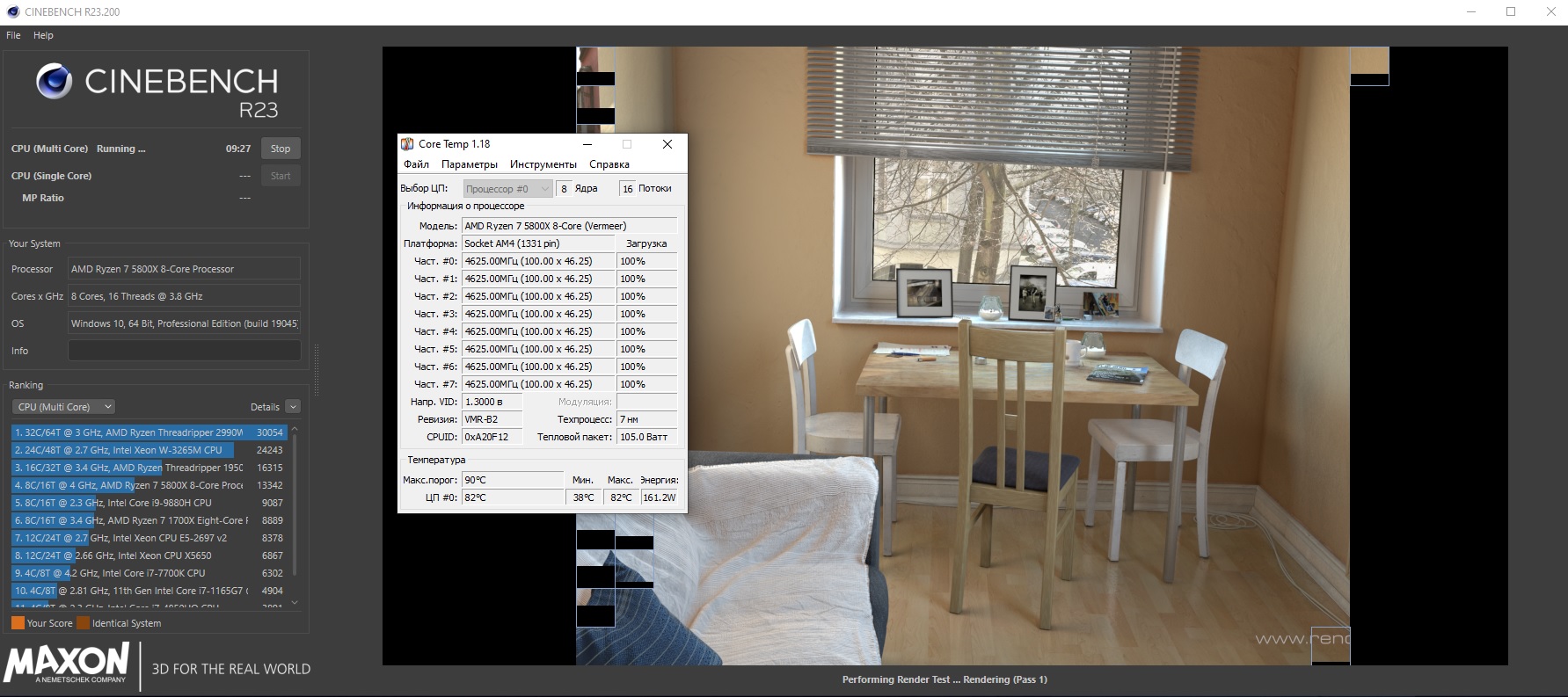1568x697 pixels.
Task: Select ranking row 5, Intel Core i9-9880H
Action: click(x=149, y=503)
